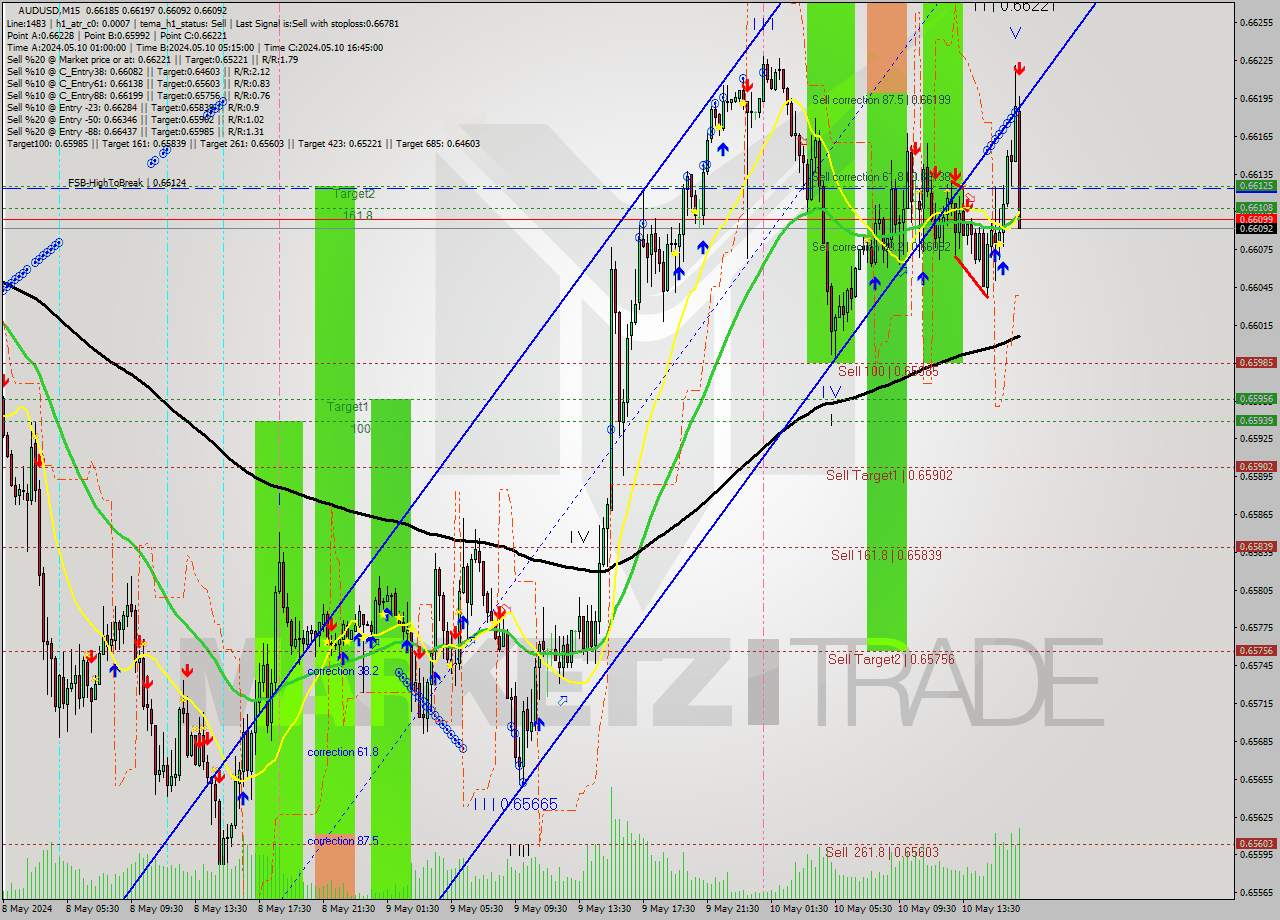Image resolution: width=1280 pixels, height=920 pixels.
Task: Click the 'I I I 0.66221' wave label
Action: click(x=1014, y=6)
